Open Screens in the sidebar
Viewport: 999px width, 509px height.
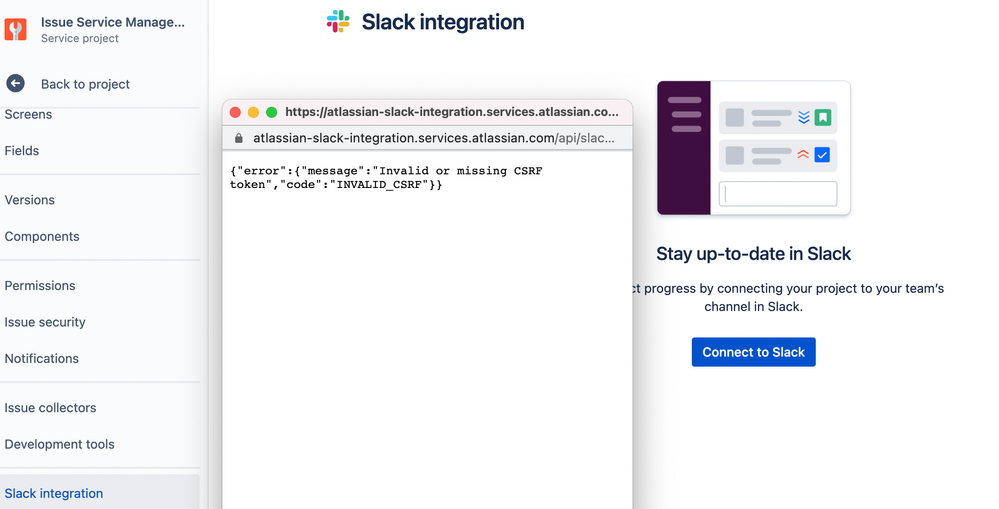click(28, 115)
